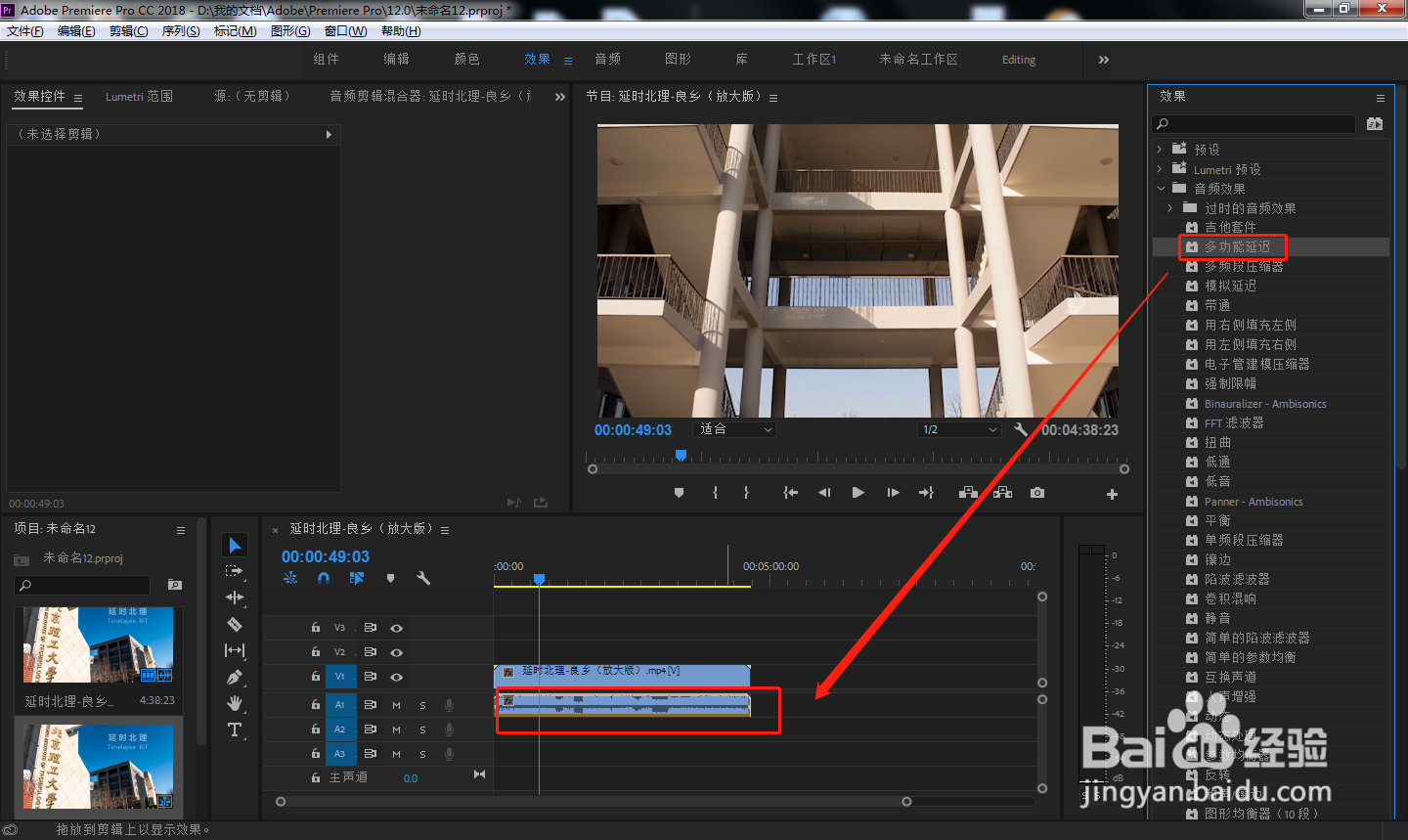The image size is (1408, 840).
Task: Toggle timeline snap magnet icon
Action: [324, 578]
